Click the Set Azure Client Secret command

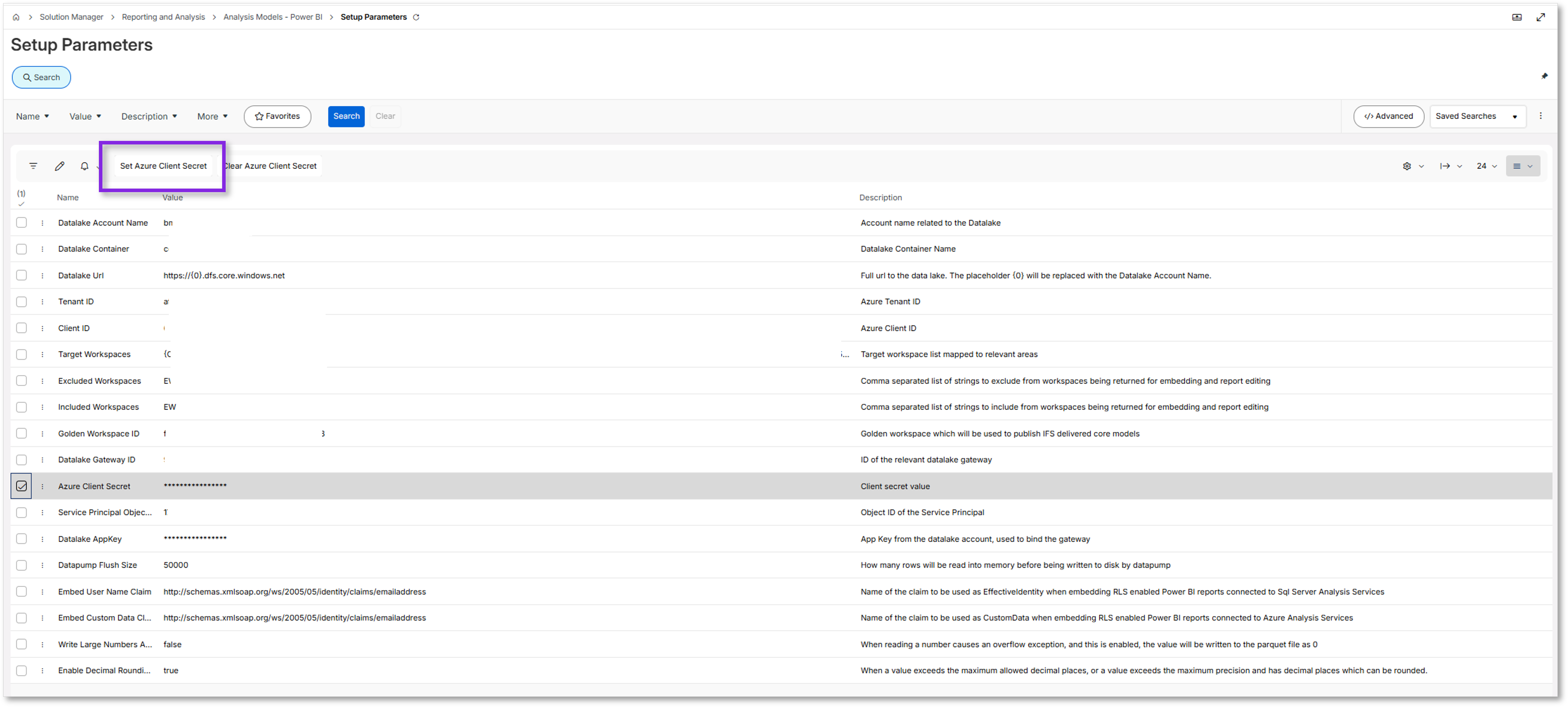coord(163,166)
